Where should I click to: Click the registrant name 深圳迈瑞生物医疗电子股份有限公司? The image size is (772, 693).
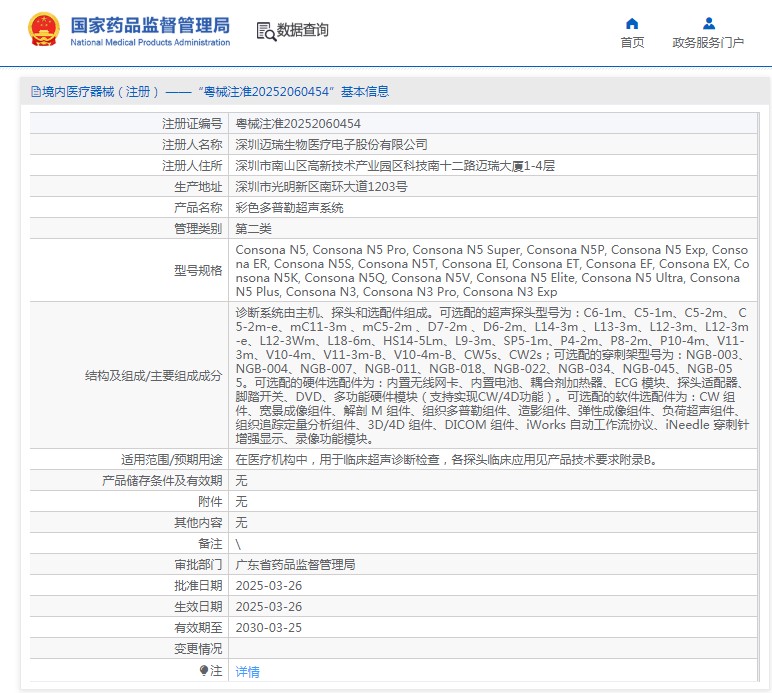click(x=331, y=145)
